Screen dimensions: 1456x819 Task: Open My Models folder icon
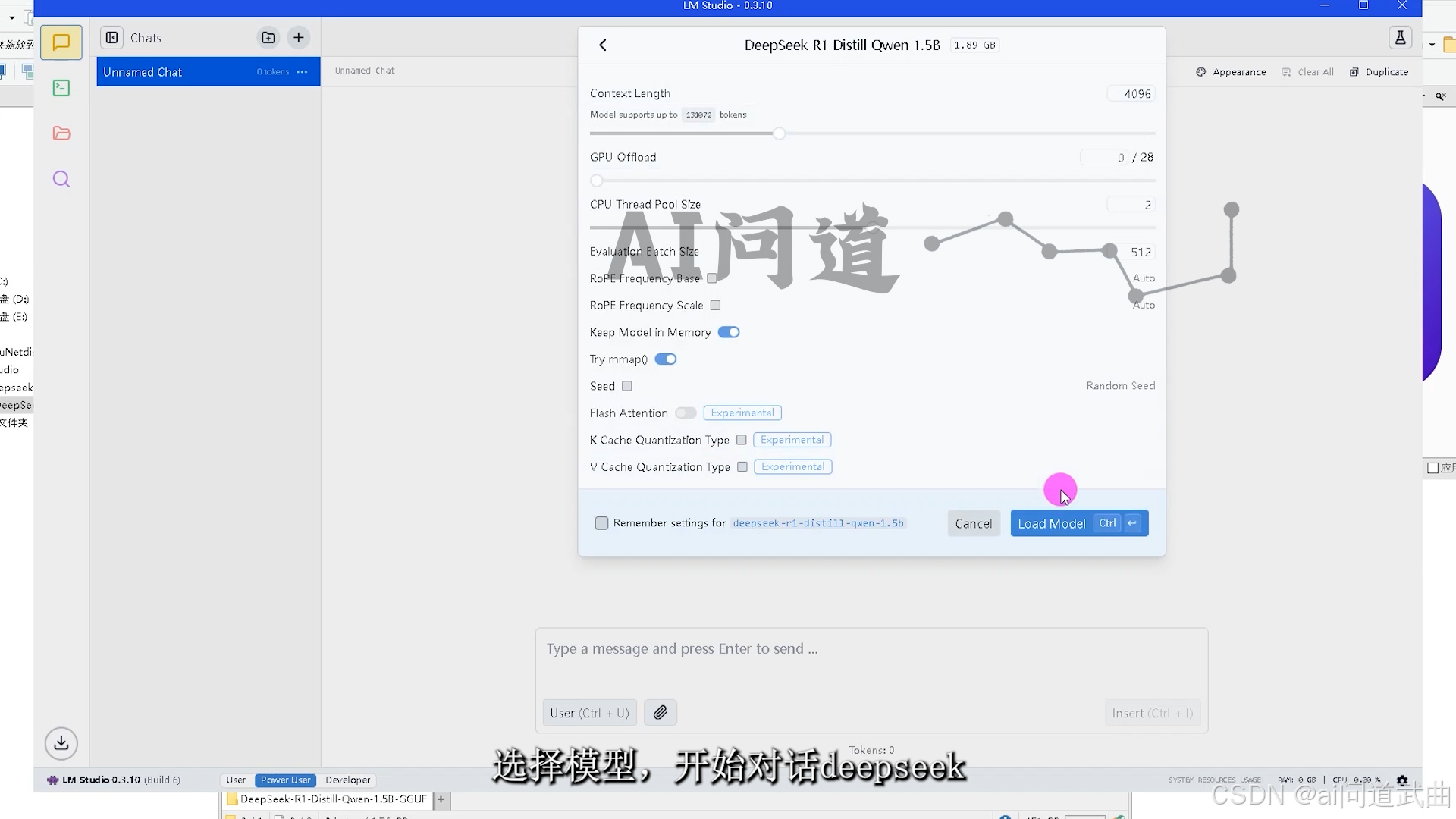tap(61, 133)
